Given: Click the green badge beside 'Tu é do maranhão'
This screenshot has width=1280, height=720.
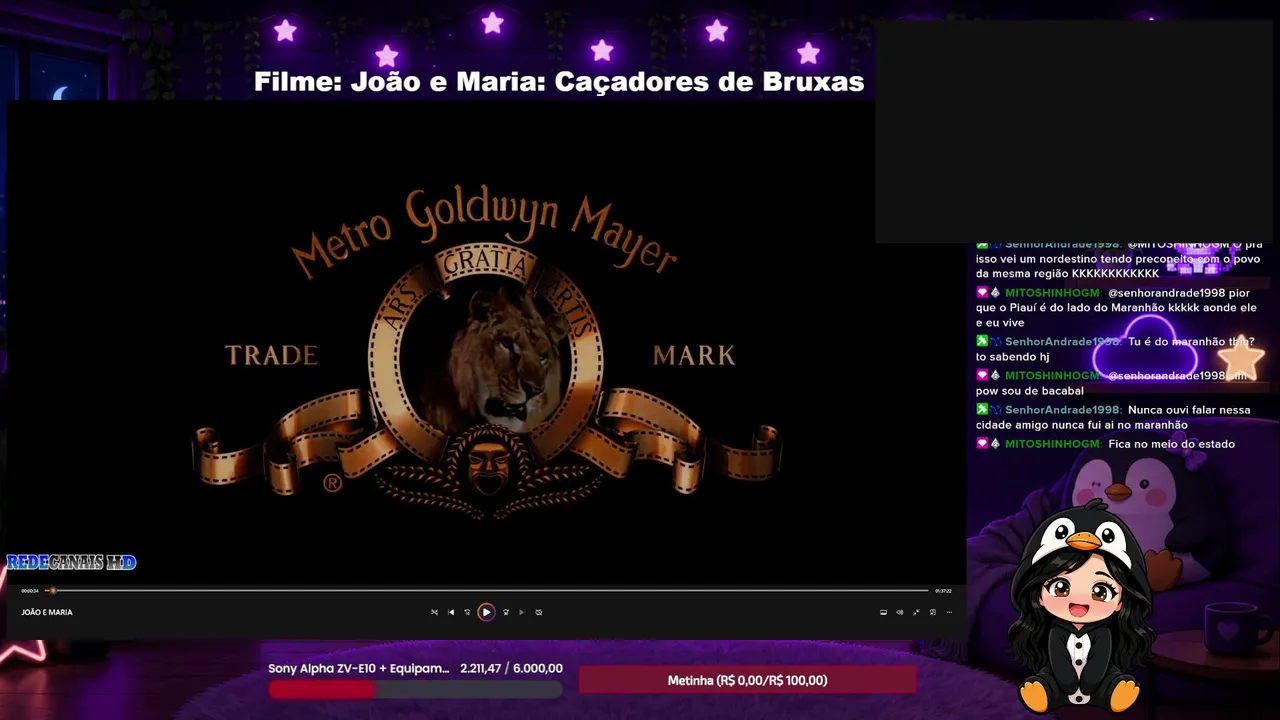Looking at the screenshot, I should (982, 342).
